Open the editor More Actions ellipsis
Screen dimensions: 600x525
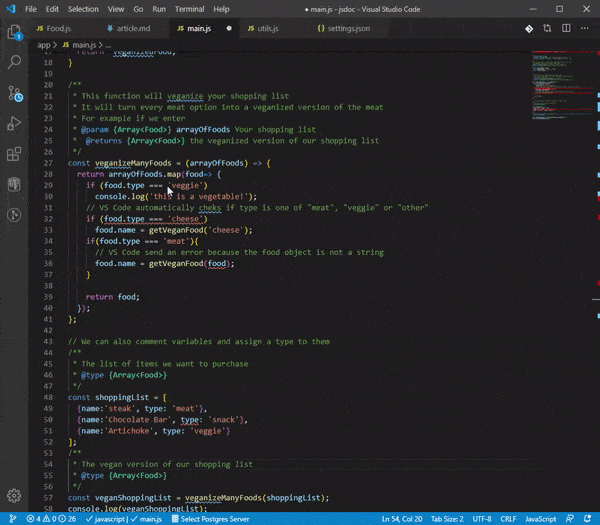[x=584, y=29]
